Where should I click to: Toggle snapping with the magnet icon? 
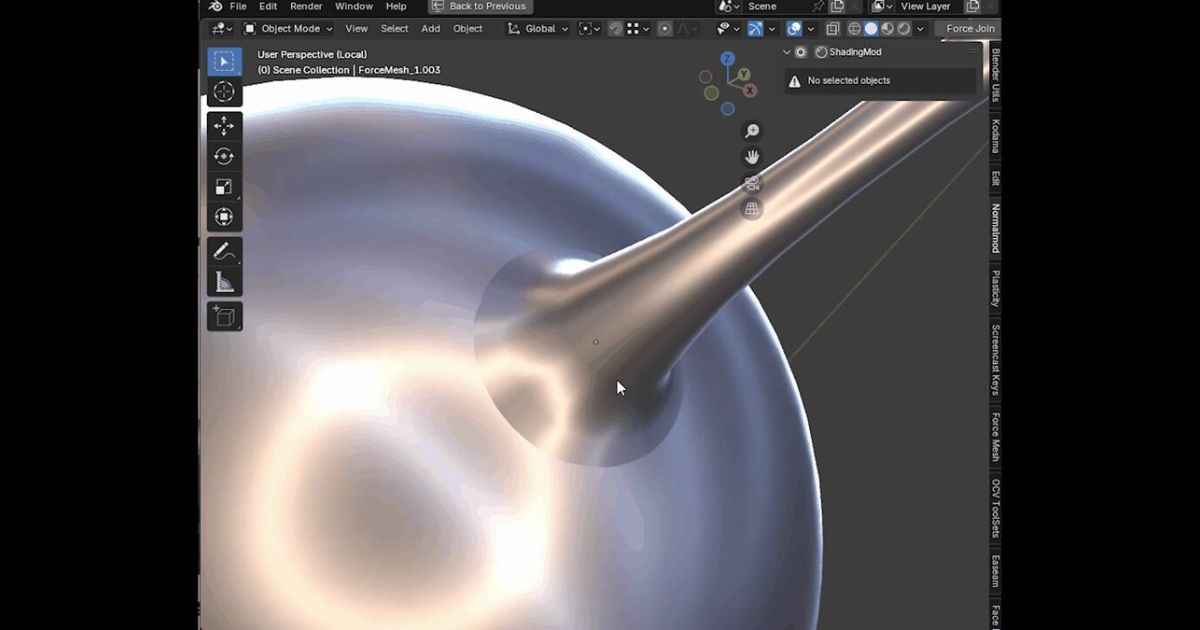613,28
